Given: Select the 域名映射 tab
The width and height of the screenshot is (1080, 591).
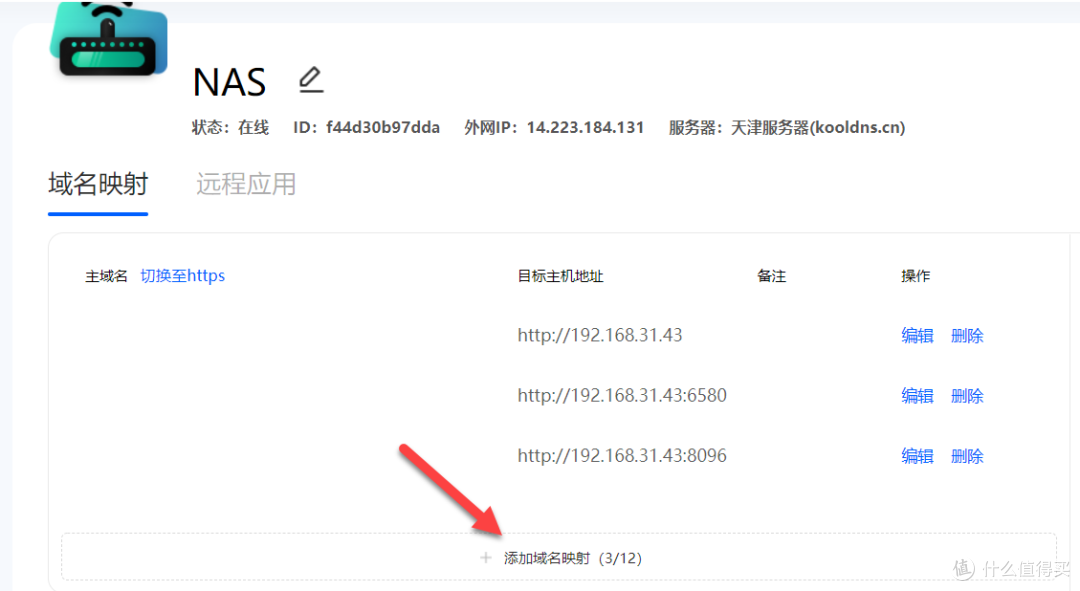Looking at the screenshot, I should (x=98, y=185).
